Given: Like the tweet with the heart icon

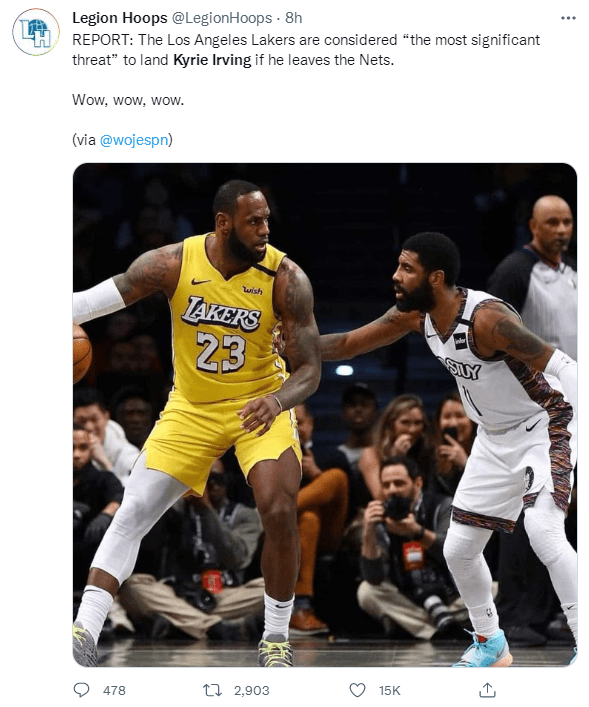Looking at the screenshot, I should click(x=357, y=690).
